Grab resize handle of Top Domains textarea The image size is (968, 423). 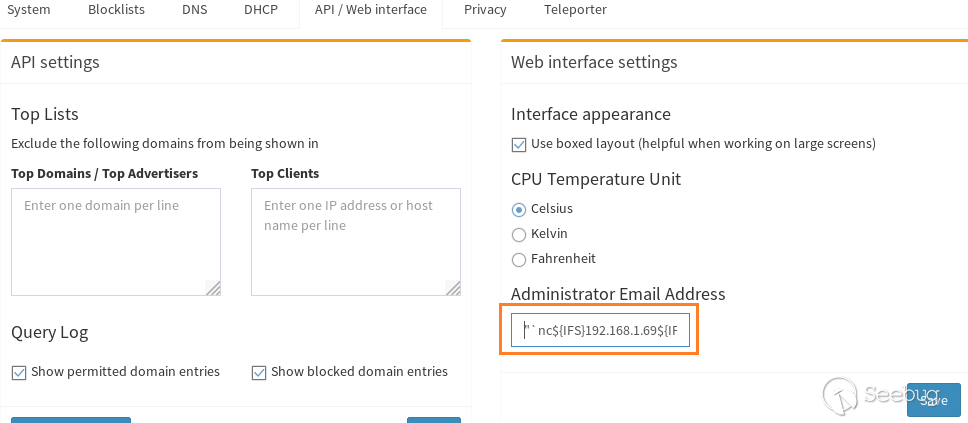(x=213, y=288)
